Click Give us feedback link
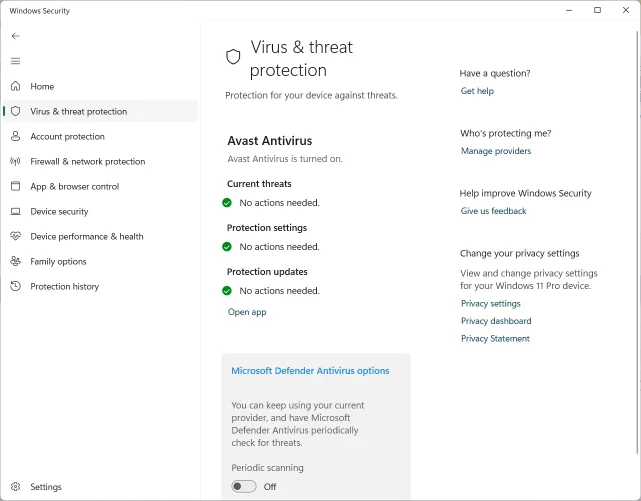The width and height of the screenshot is (641, 501). click(x=493, y=211)
